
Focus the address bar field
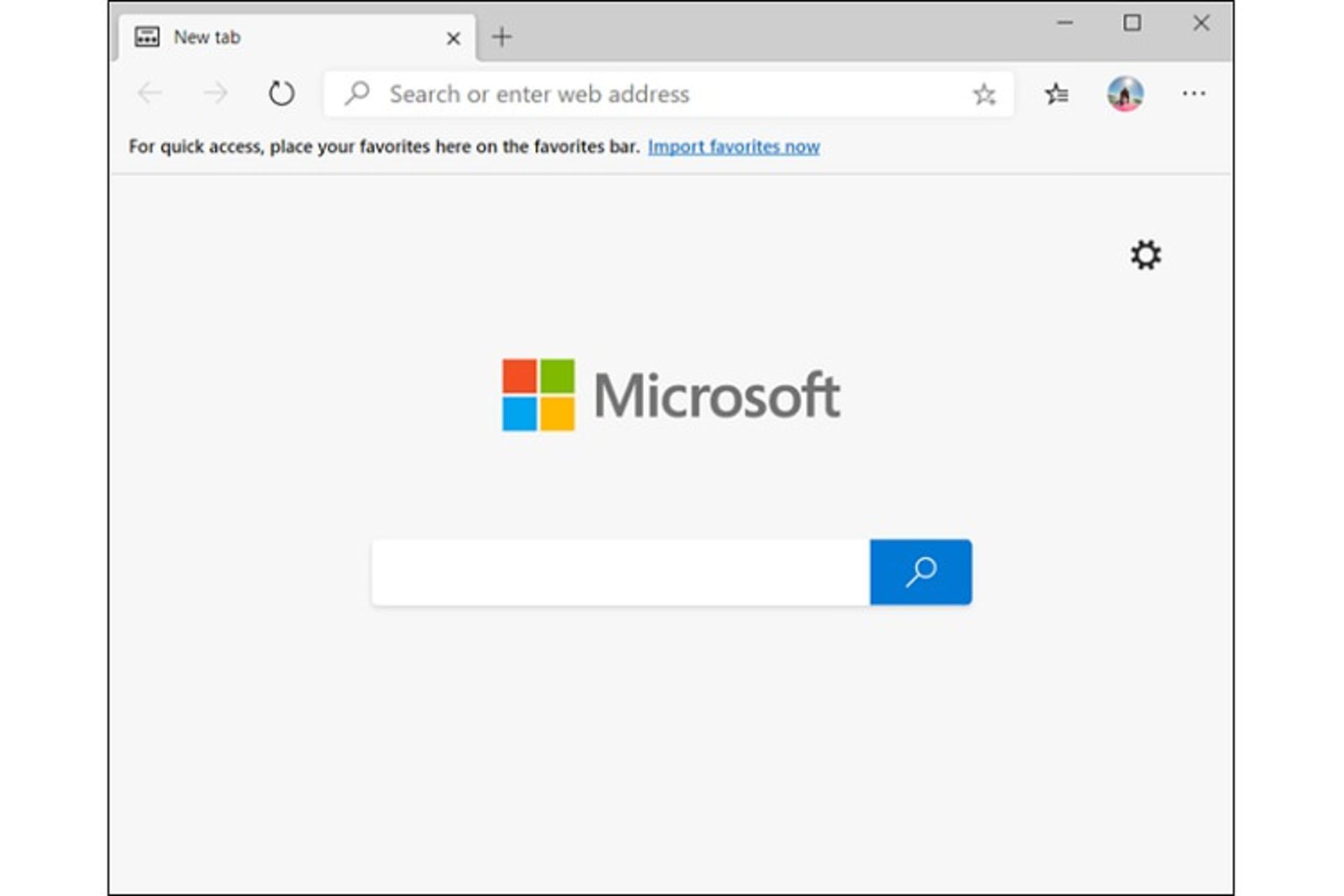(668, 94)
